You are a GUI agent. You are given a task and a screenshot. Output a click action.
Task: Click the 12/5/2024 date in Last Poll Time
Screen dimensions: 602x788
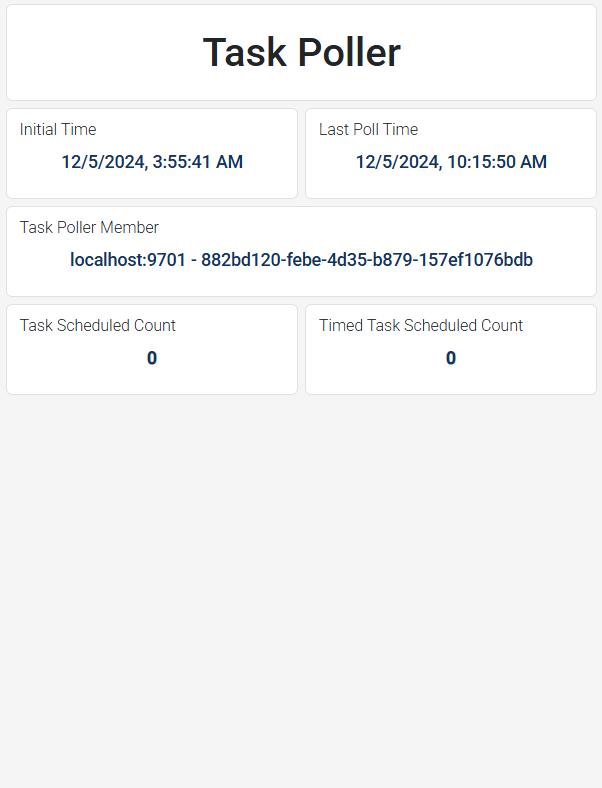(x=397, y=162)
